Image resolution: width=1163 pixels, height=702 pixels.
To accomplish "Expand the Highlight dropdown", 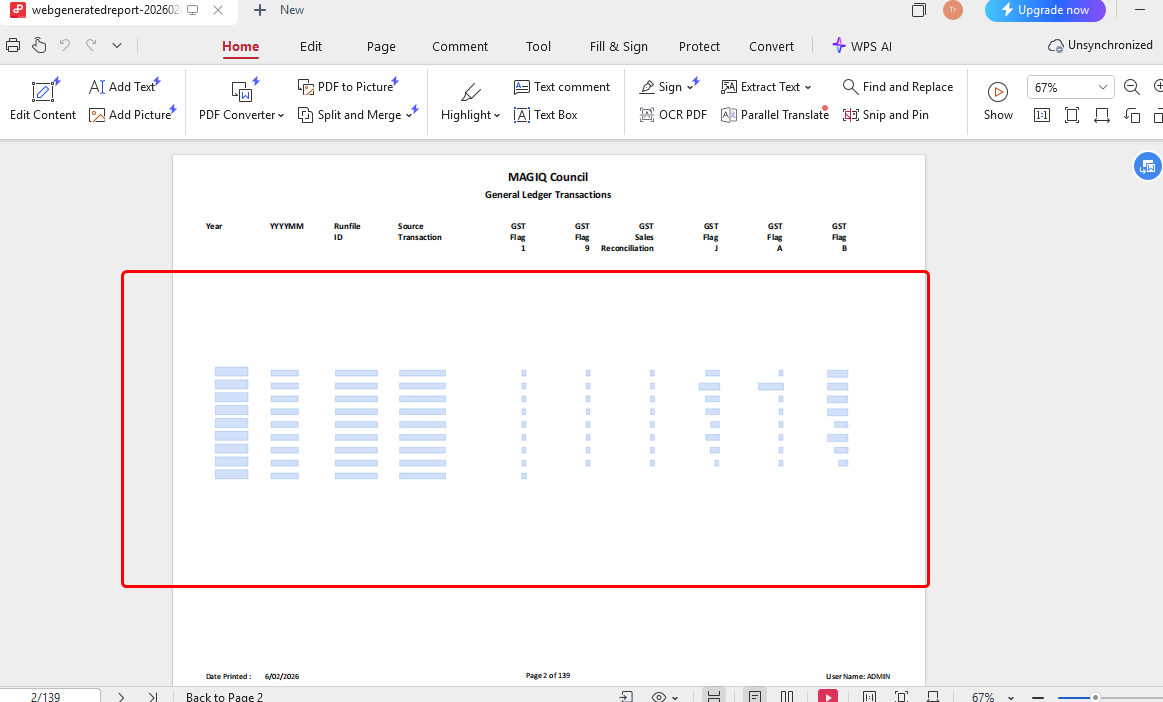I will [470, 115].
